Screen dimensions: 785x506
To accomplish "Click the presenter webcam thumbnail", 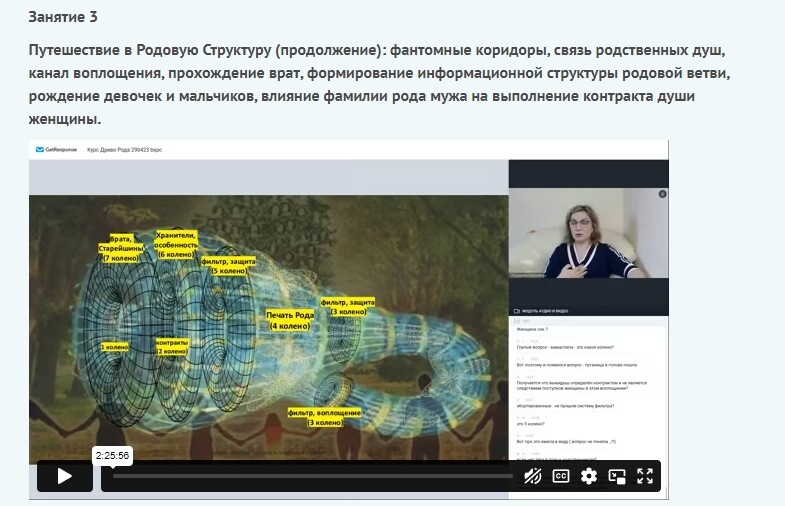I will tap(588, 237).
